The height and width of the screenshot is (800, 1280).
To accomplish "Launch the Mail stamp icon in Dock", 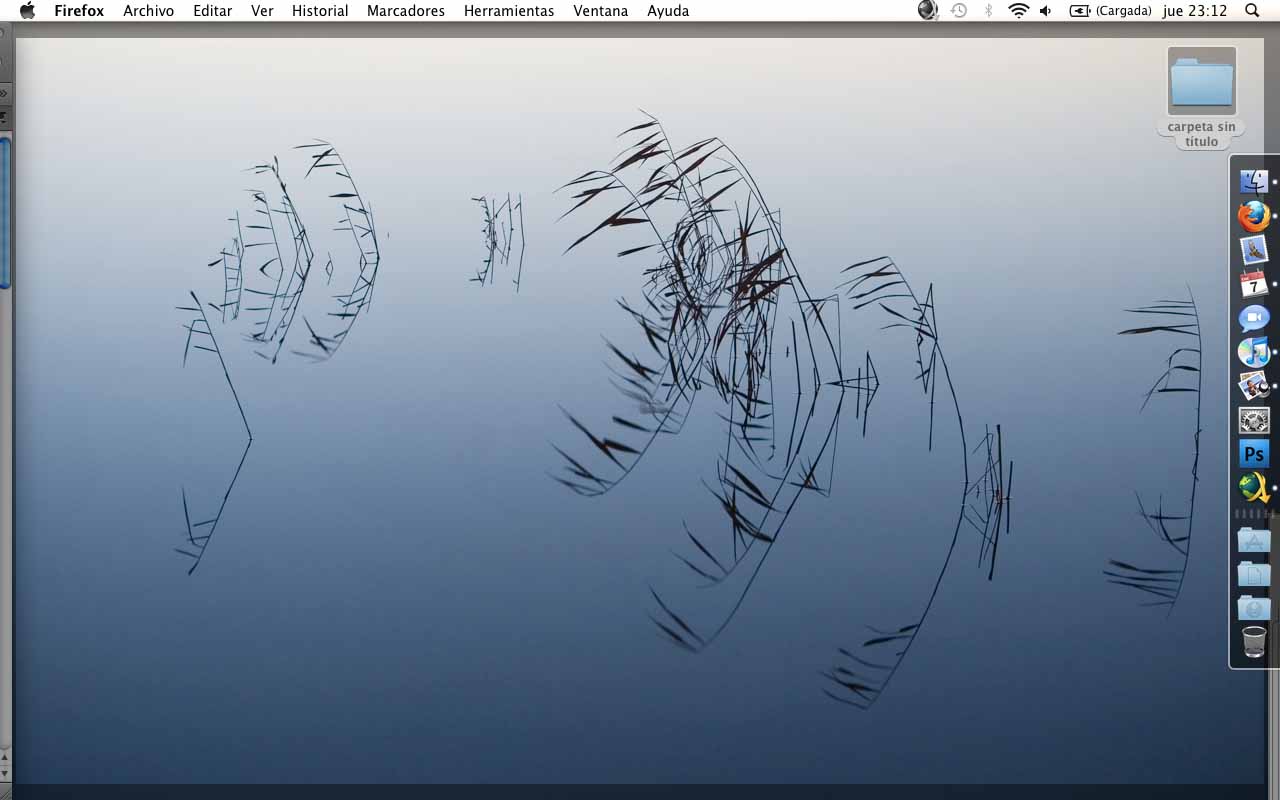I will [1254, 250].
